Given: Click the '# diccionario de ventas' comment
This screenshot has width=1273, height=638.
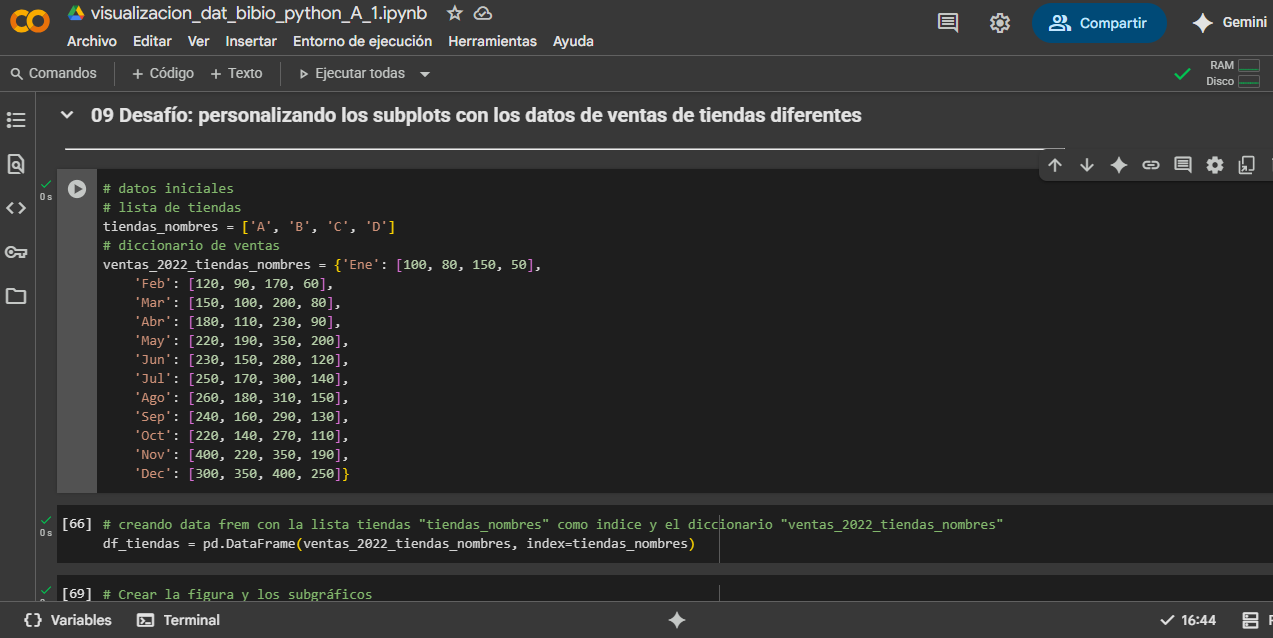Looking at the screenshot, I should (191, 245).
